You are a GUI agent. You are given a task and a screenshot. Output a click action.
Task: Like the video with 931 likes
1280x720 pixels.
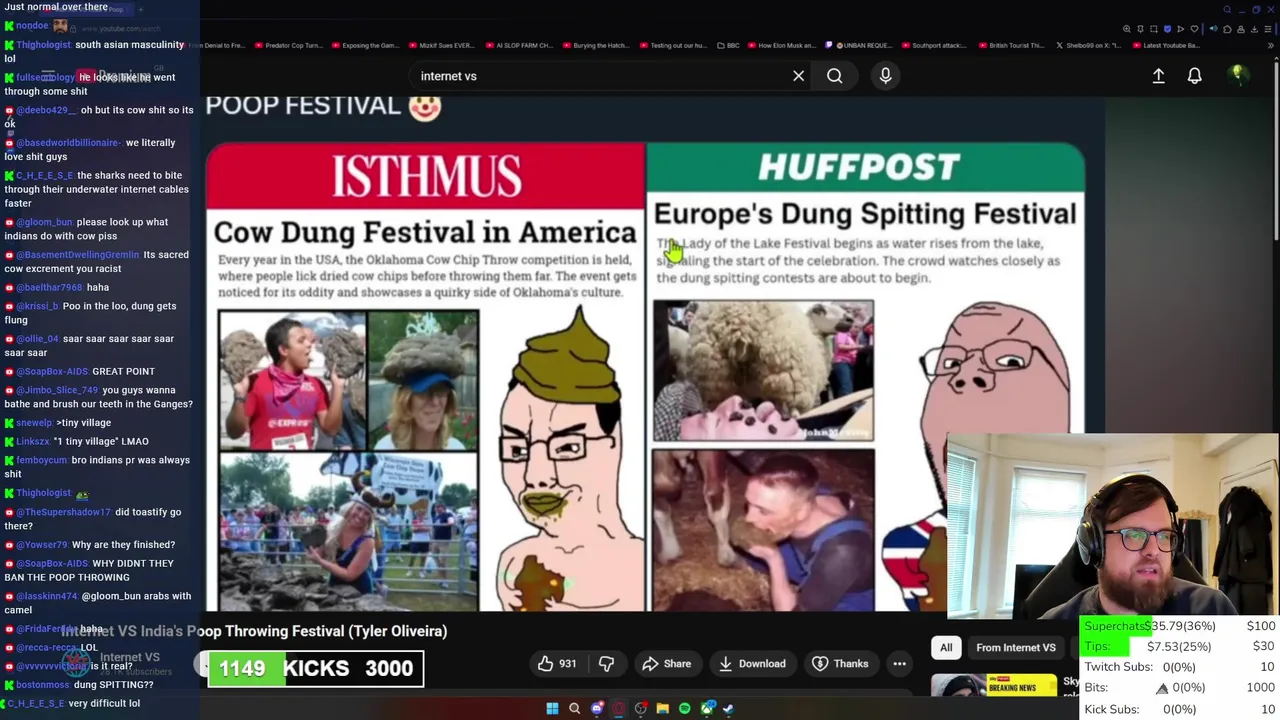click(x=557, y=664)
